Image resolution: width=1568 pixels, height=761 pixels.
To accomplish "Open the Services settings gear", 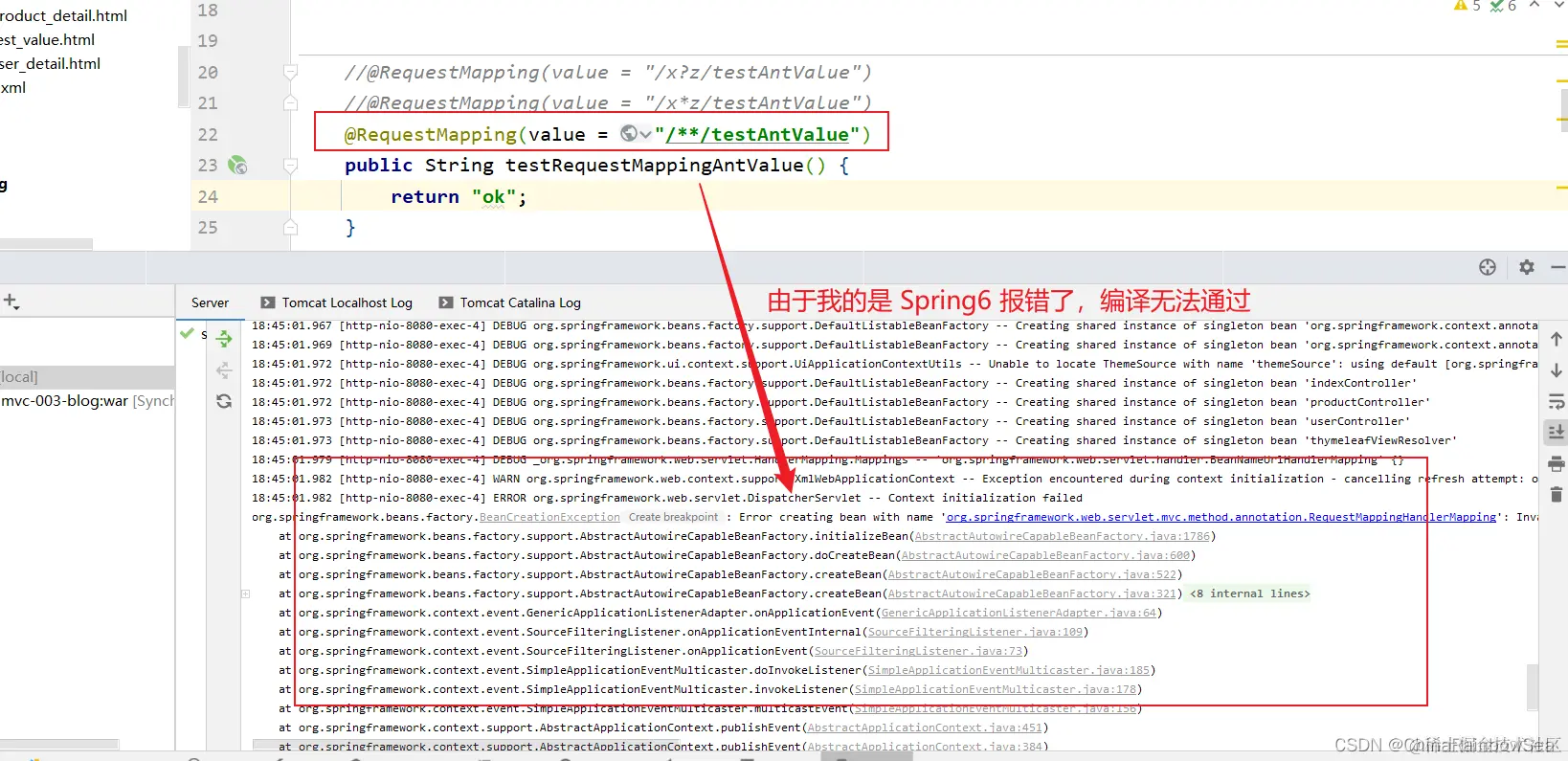I will click(x=1527, y=267).
